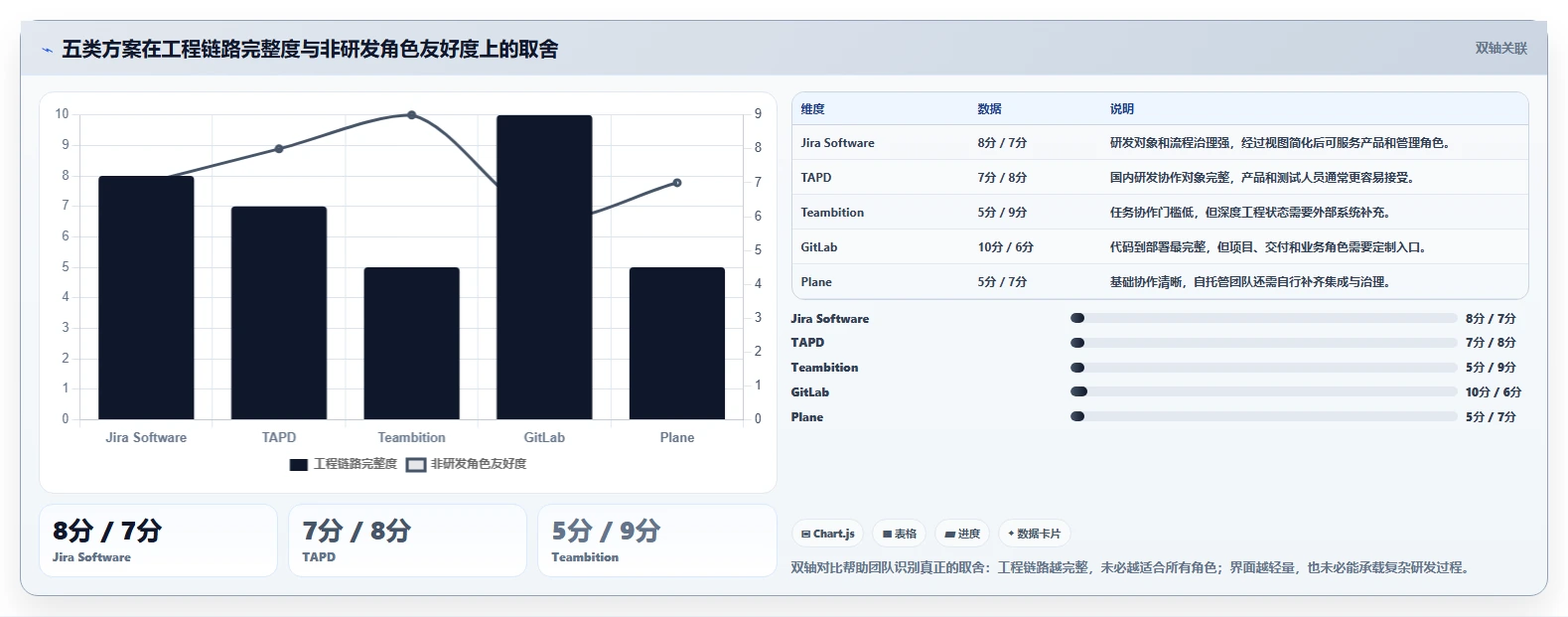Click the Plane progress bar
This screenshot has width=1568, height=617.
pyautogui.click(x=1263, y=416)
